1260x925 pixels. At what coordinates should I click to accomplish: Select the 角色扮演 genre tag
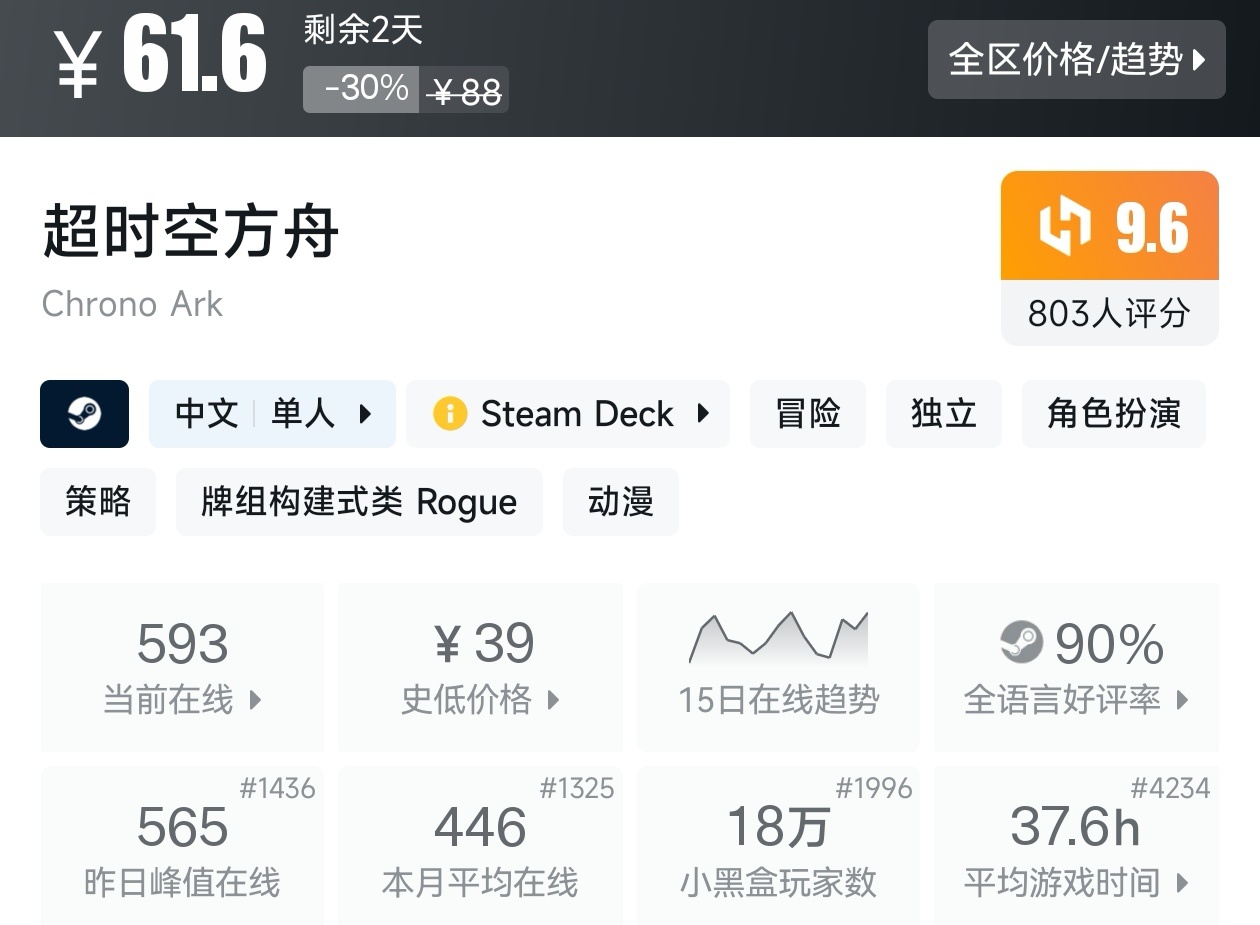pyautogui.click(x=1113, y=414)
